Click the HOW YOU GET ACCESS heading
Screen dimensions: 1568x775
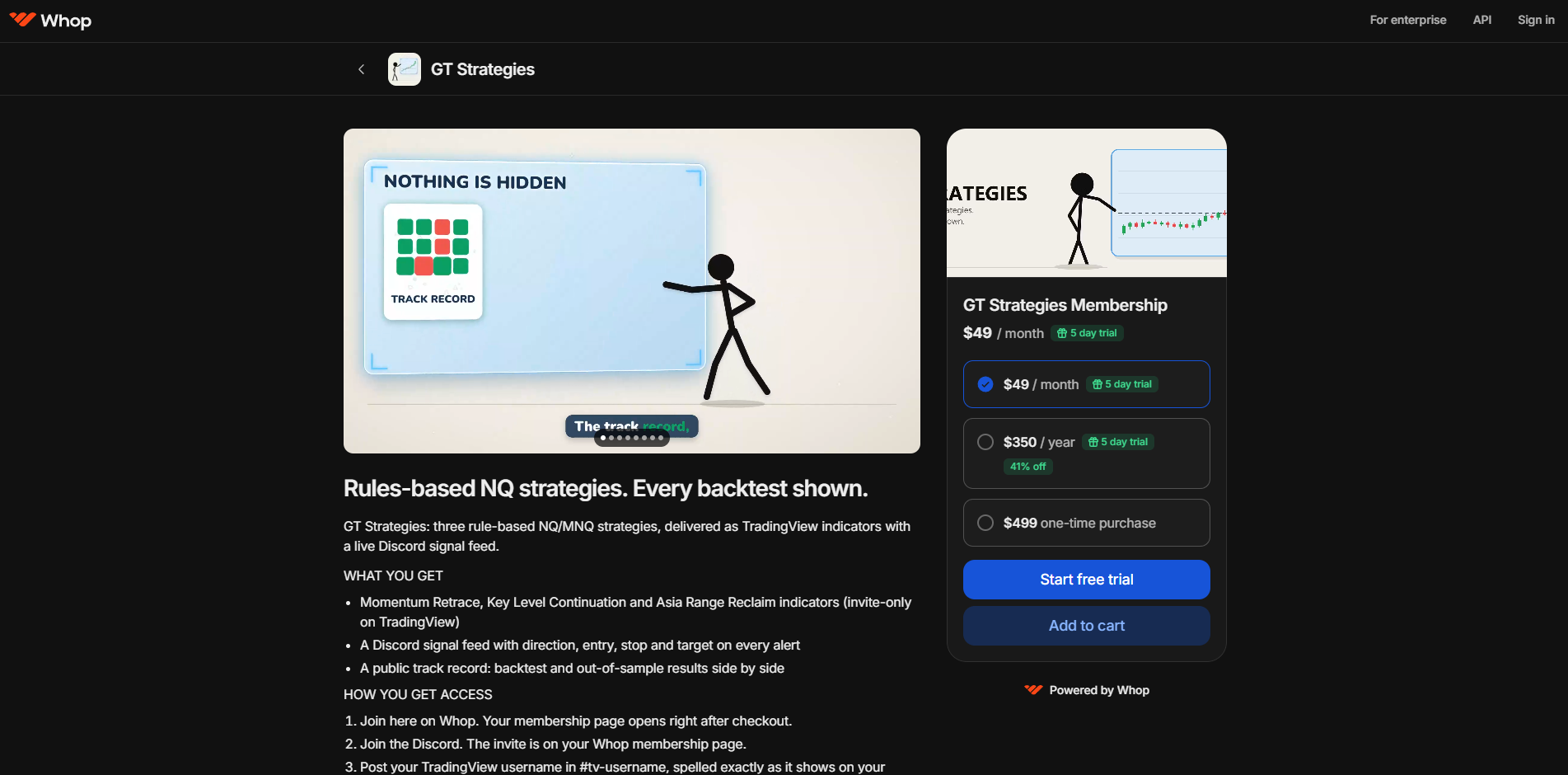coord(418,694)
